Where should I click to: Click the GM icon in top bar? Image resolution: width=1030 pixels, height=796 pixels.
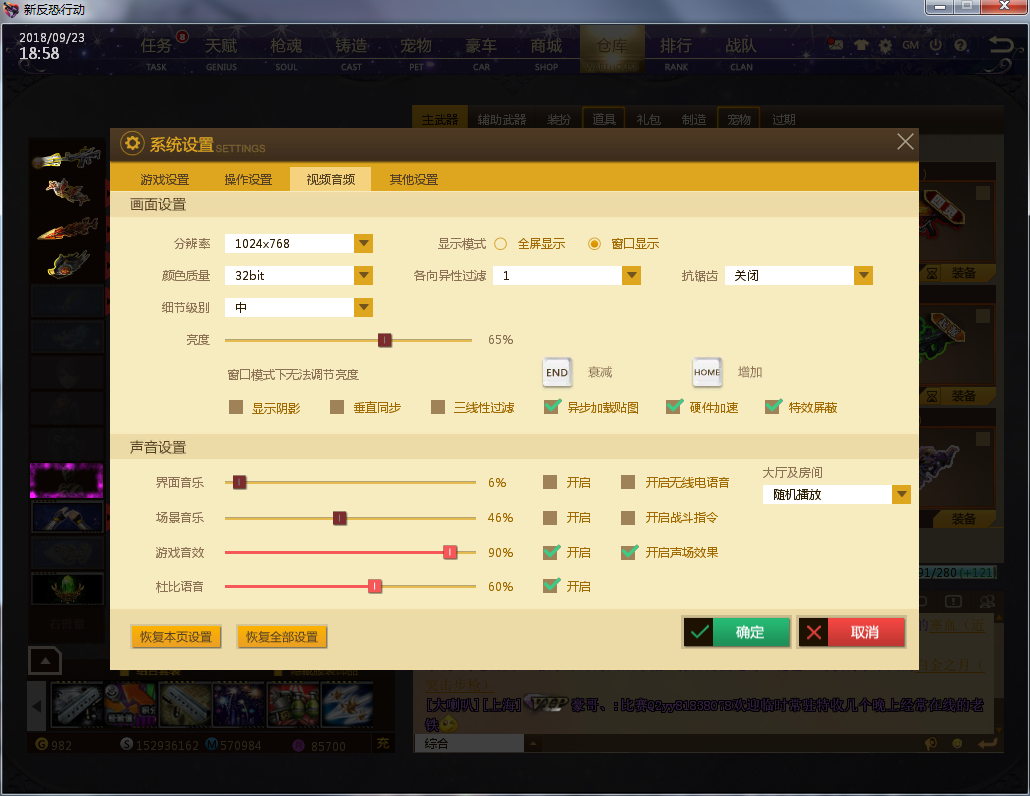click(x=910, y=45)
